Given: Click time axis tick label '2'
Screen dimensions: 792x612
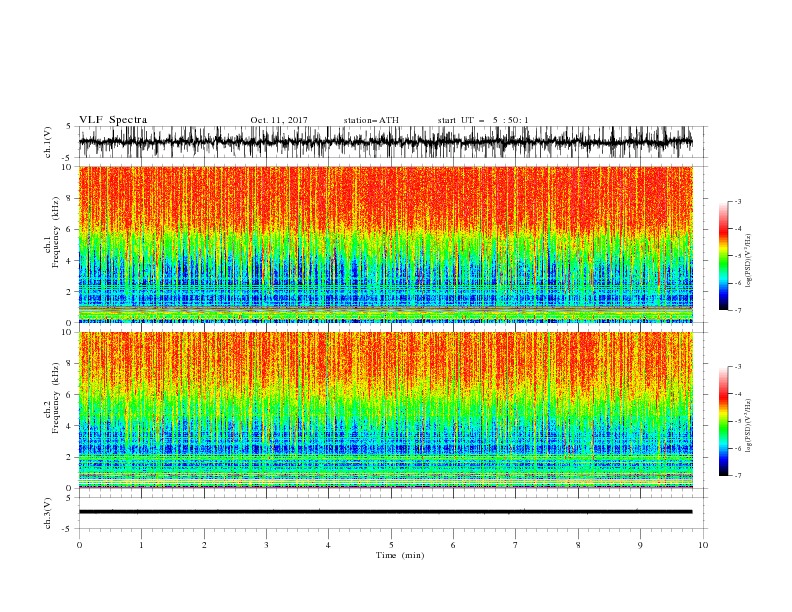Looking at the screenshot, I should tap(204, 545).
